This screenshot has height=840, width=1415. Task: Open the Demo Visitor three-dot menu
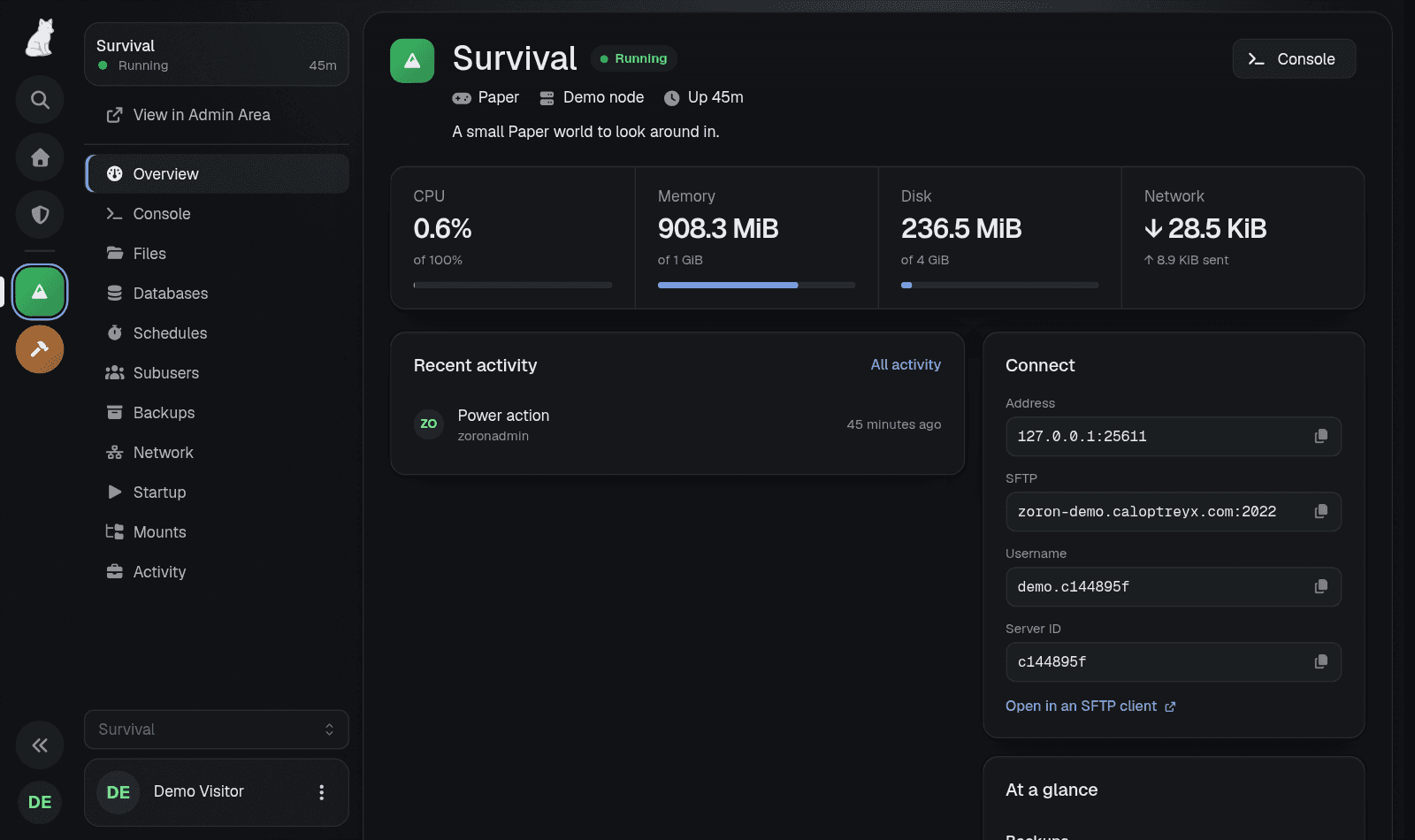(322, 792)
